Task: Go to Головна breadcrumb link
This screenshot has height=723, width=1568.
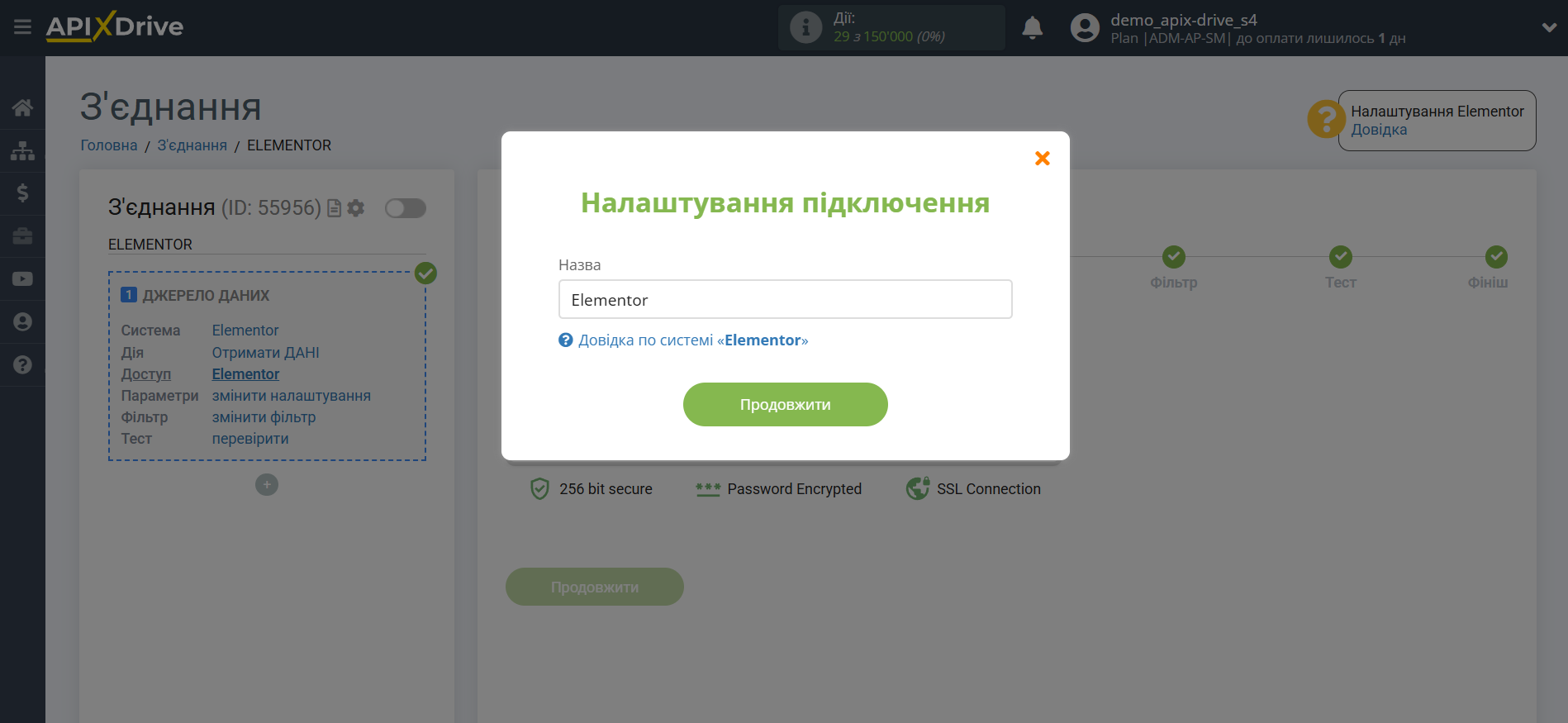Action: [x=109, y=145]
